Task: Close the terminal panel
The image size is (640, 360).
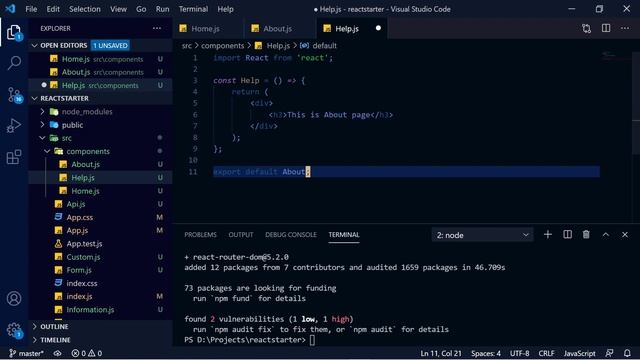Action: tap(625, 234)
